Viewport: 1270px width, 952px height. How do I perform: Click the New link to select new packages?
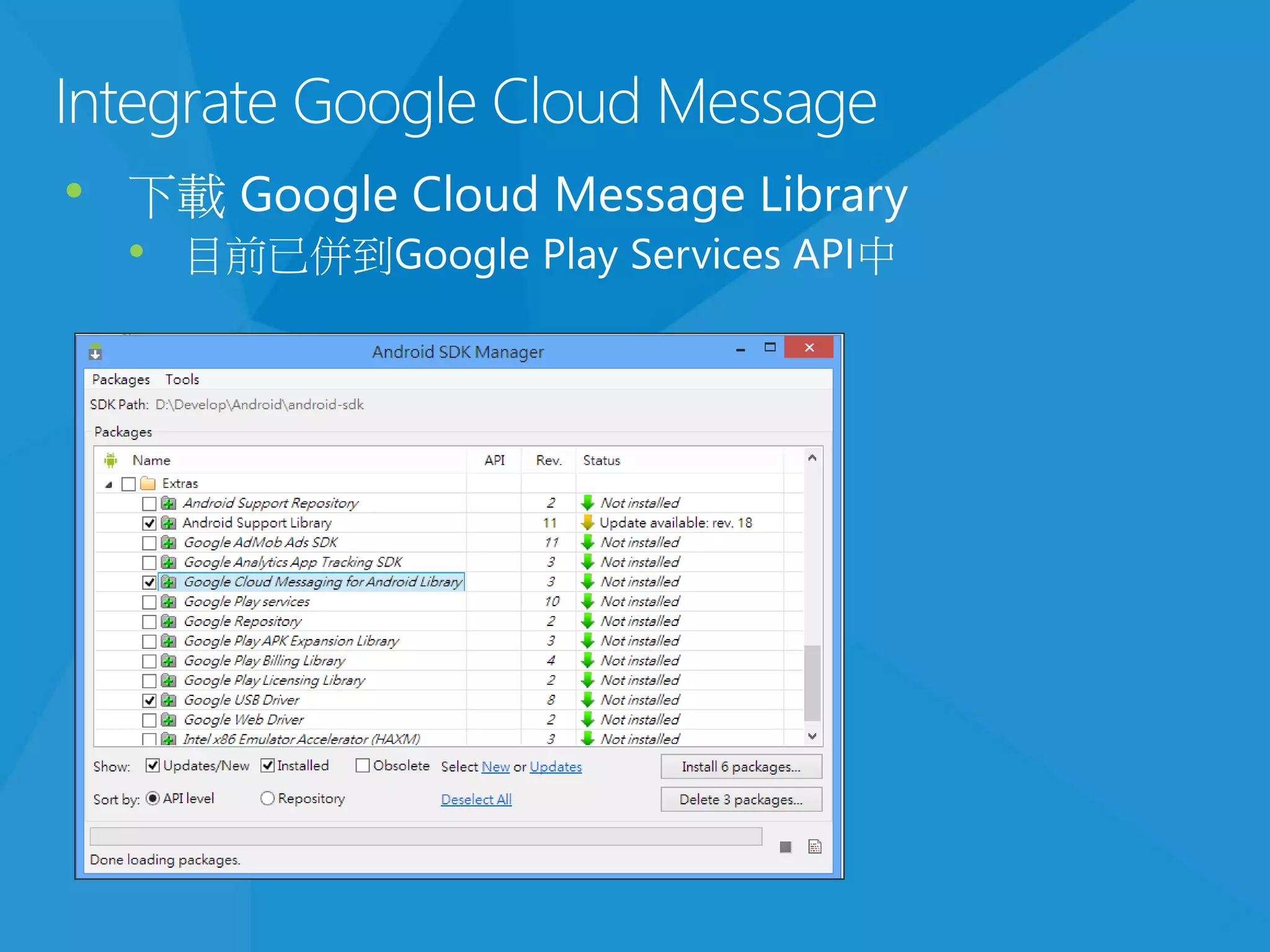pyautogui.click(x=495, y=767)
